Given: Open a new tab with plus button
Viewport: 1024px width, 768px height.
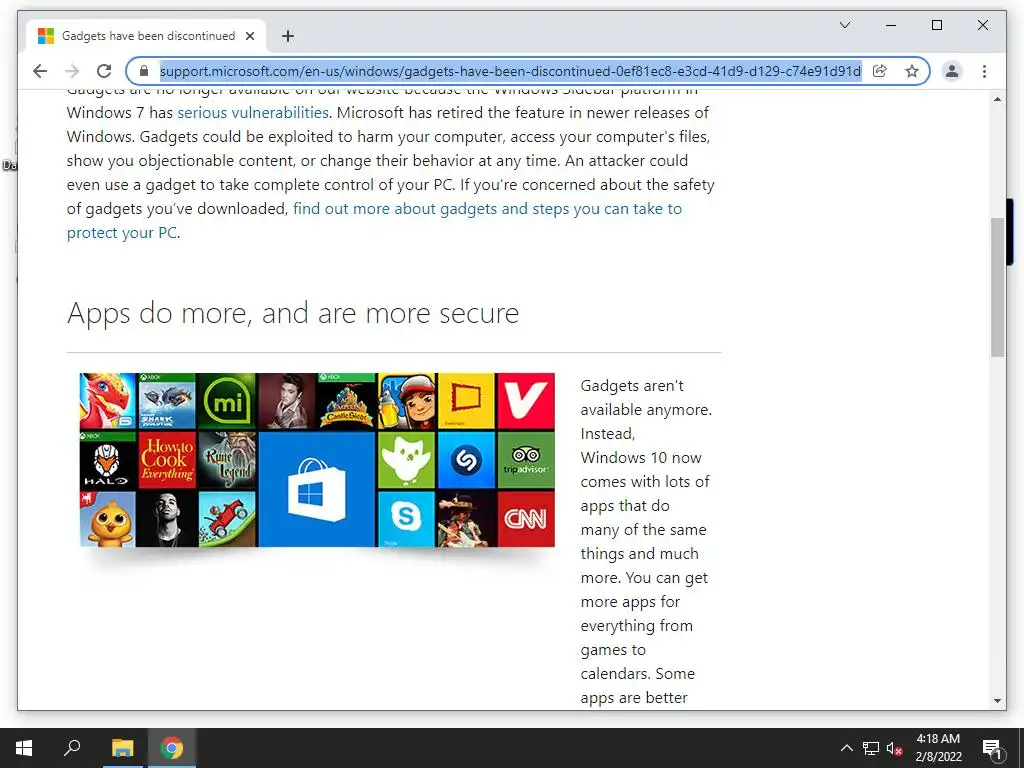Looking at the screenshot, I should (x=287, y=36).
